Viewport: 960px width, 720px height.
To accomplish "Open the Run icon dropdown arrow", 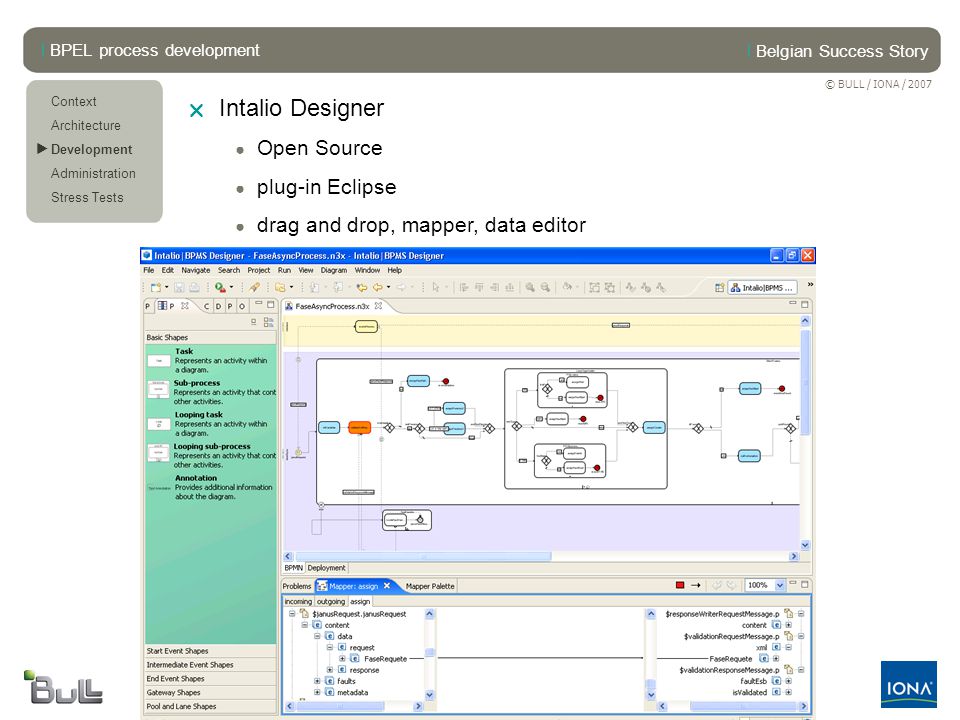I will point(231,287).
